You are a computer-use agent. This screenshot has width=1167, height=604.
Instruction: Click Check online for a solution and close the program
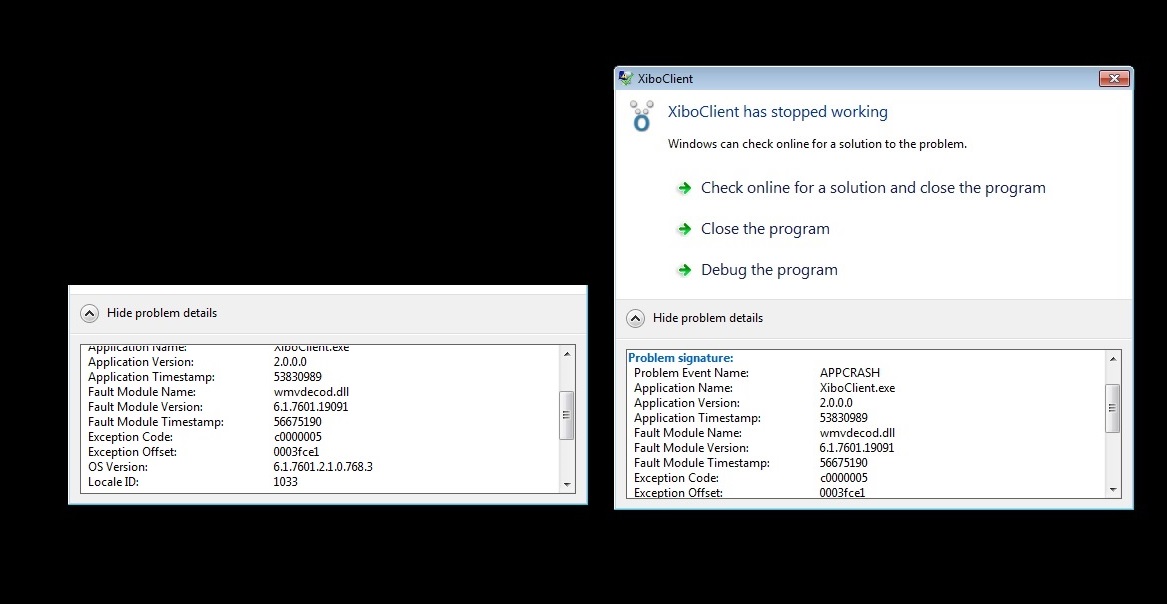(873, 188)
